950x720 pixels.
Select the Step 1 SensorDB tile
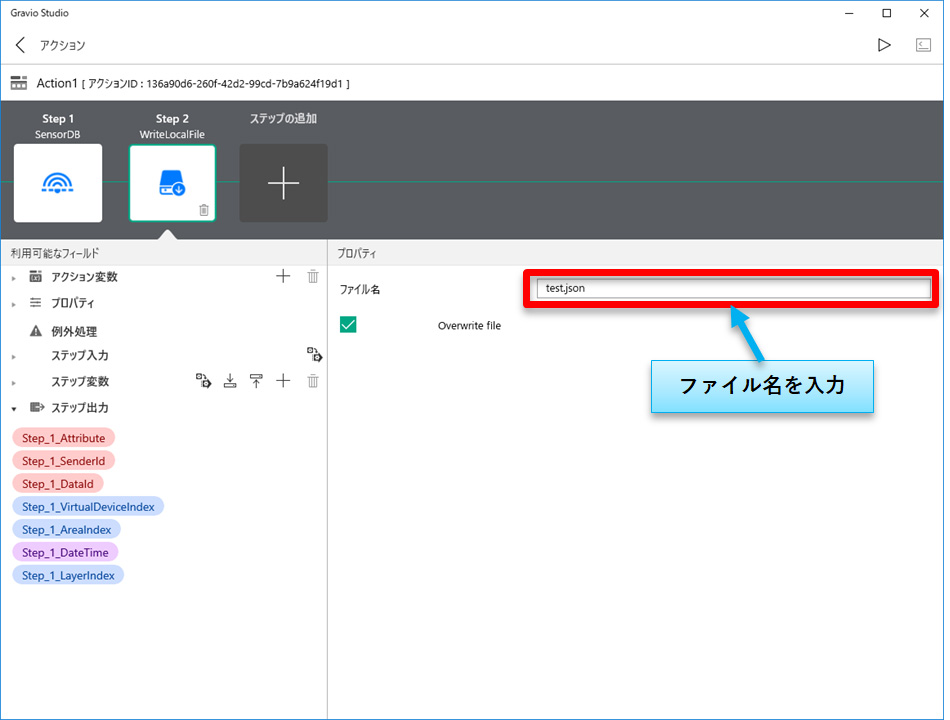[58, 183]
